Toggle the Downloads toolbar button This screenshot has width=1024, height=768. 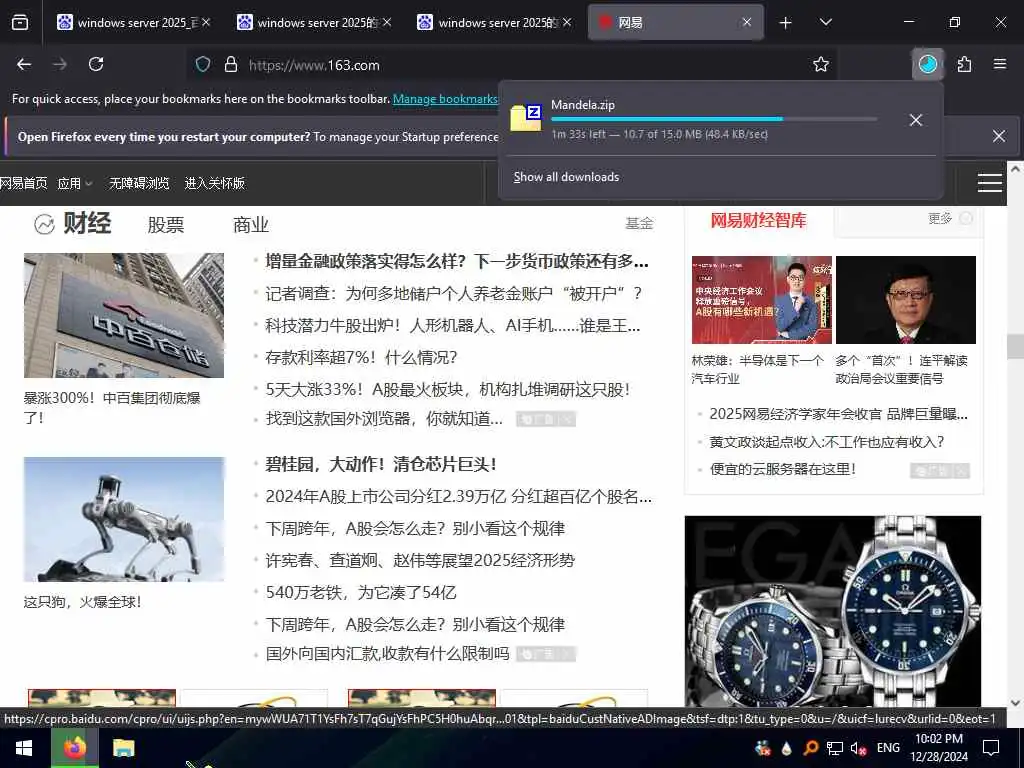pyautogui.click(x=927, y=64)
